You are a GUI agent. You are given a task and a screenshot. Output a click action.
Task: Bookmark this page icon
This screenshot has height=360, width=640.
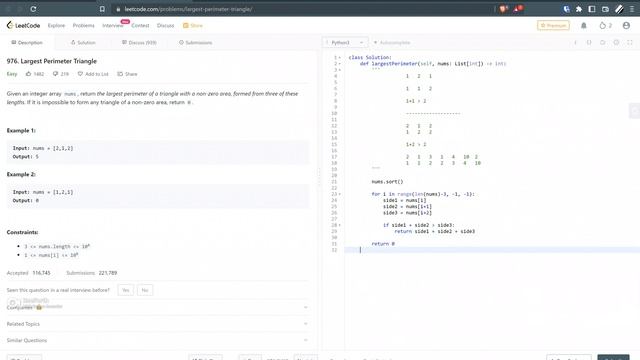[x=102, y=9]
